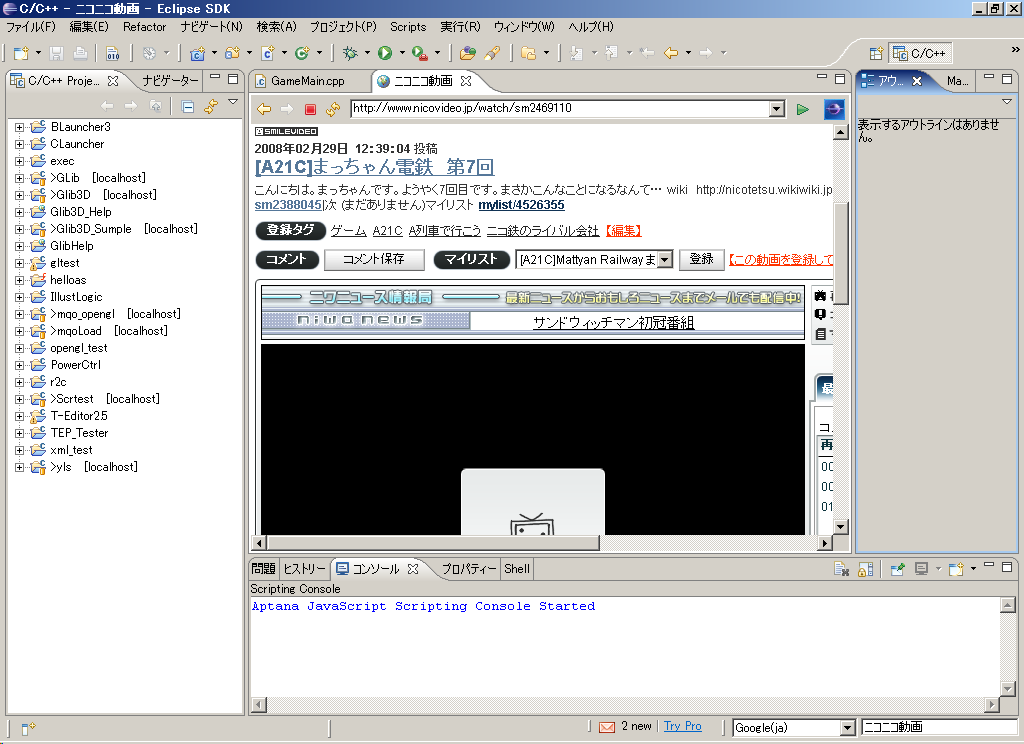Open the Scripts menu

pyautogui.click(x=408, y=27)
